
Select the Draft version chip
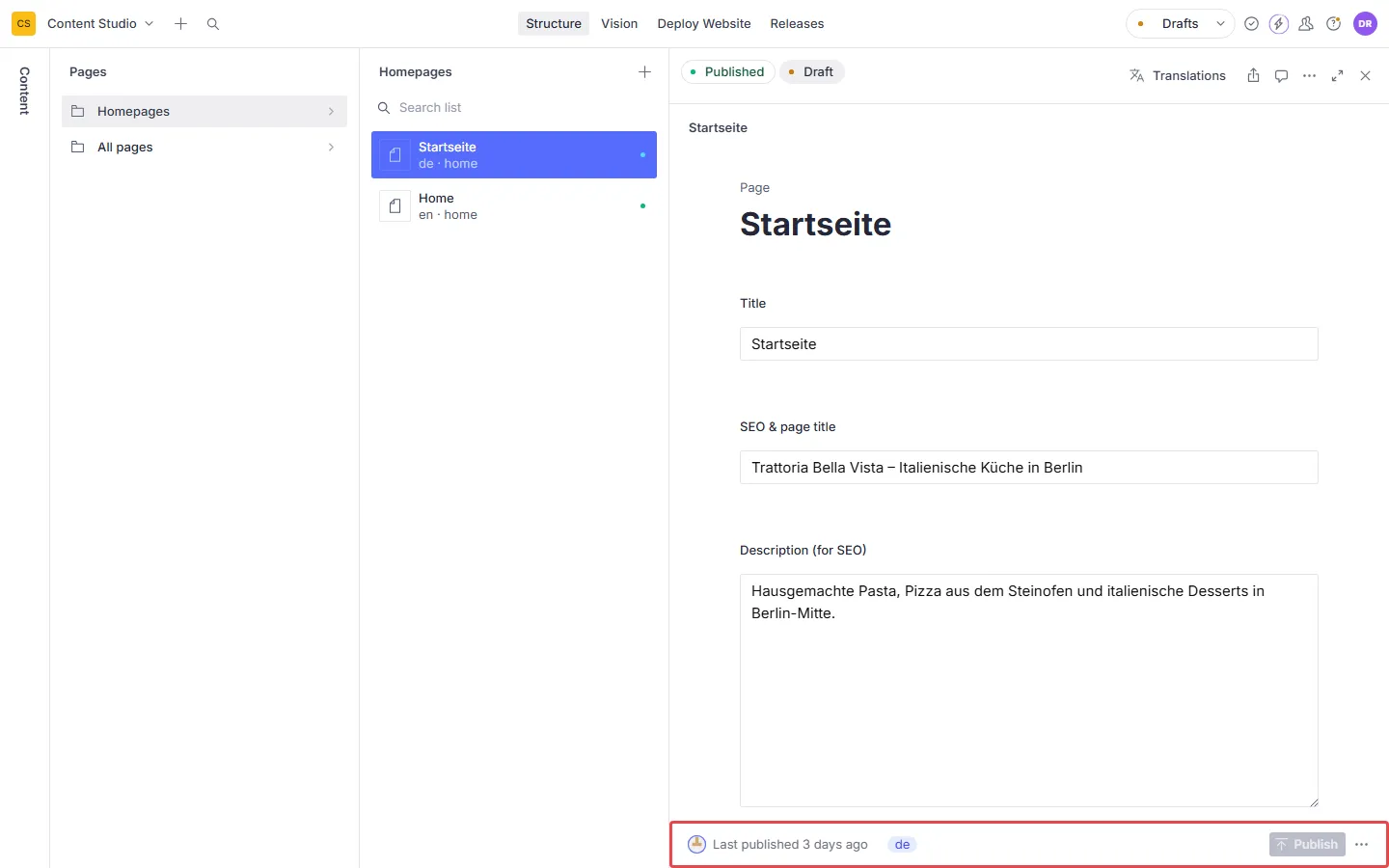click(811, 71)
